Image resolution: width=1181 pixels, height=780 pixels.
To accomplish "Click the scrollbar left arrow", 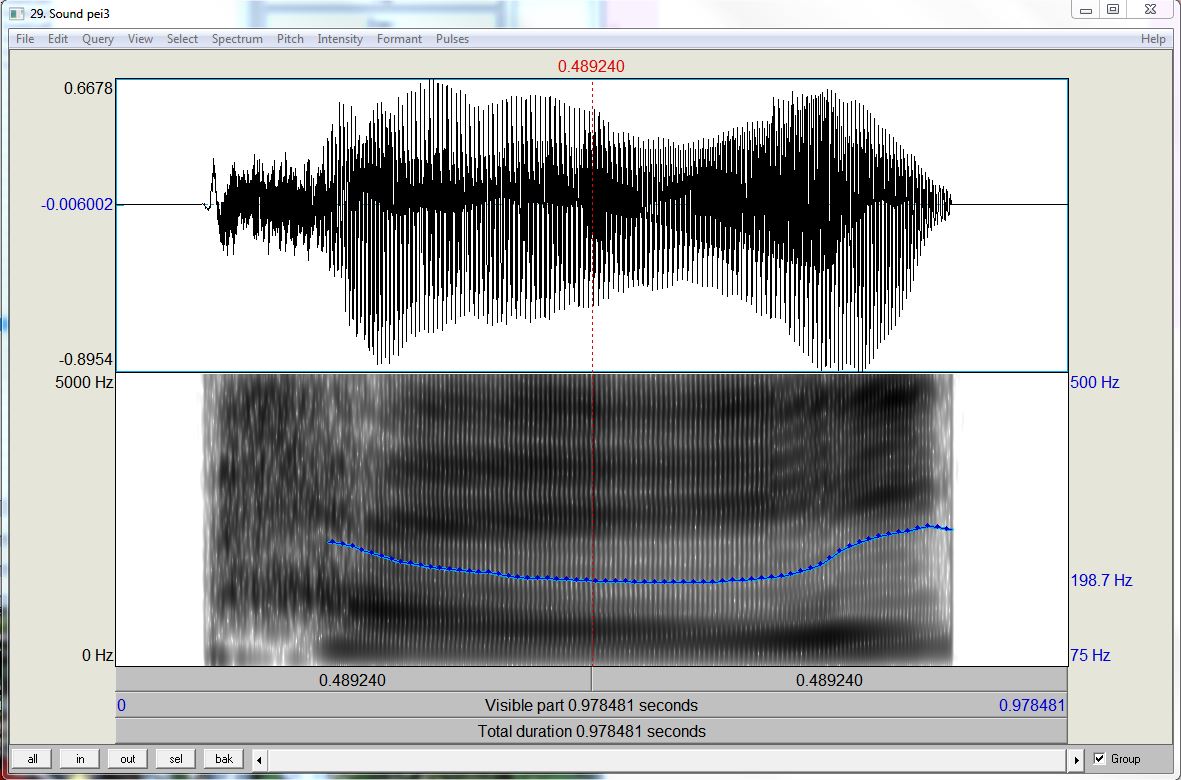I will (259, 760).
